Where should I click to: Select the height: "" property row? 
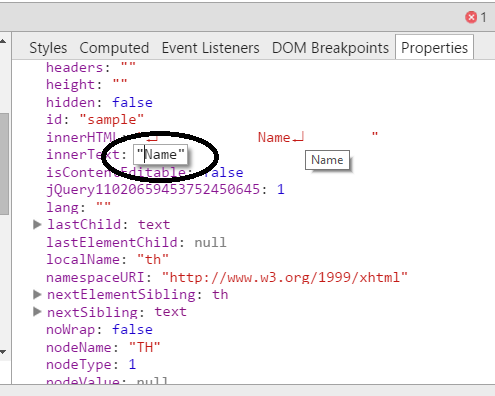point(87,85)
